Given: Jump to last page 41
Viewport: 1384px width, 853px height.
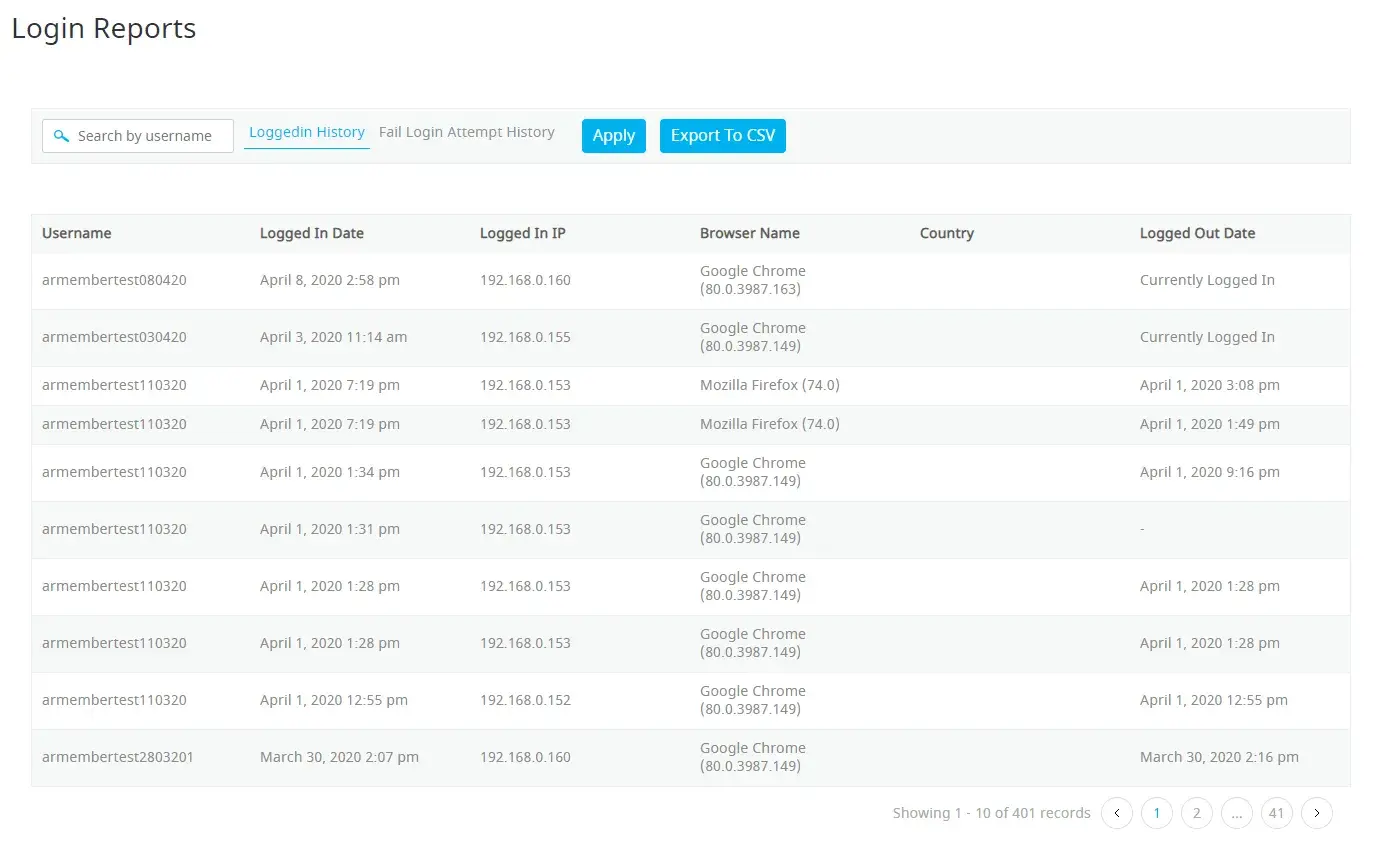Looking at the screenshot, I should (1276, 813).
